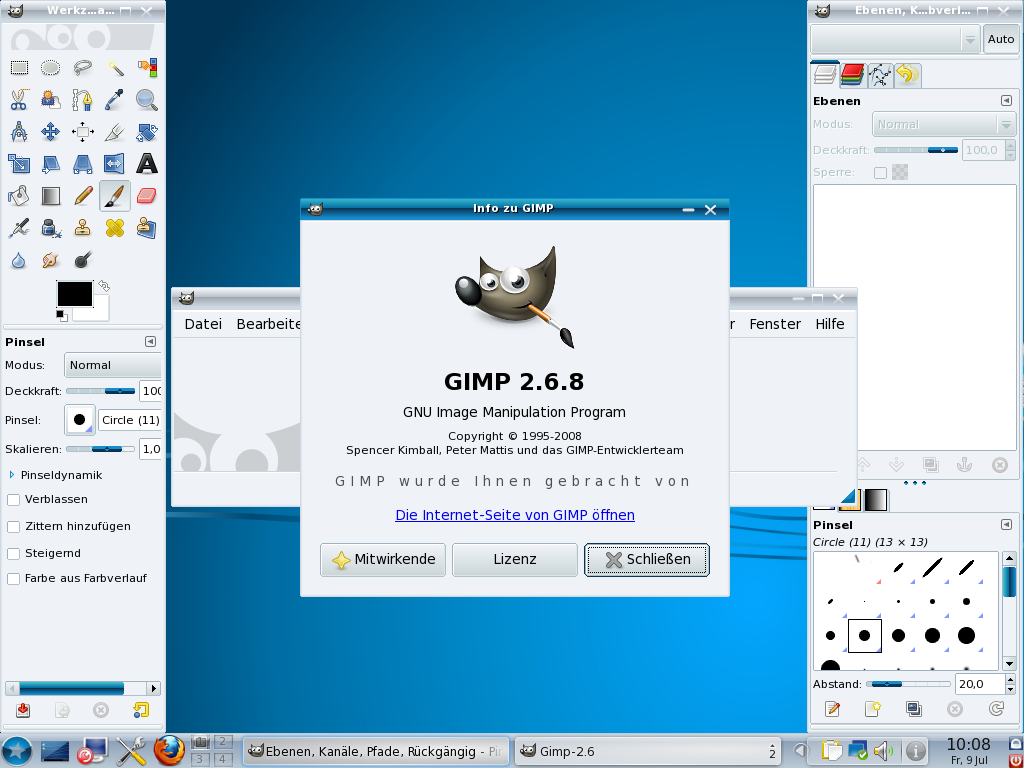The image size is (1024, 768).
Task: Select the Fuzzy Select magic wand tool
Action: tap(117, 68)
